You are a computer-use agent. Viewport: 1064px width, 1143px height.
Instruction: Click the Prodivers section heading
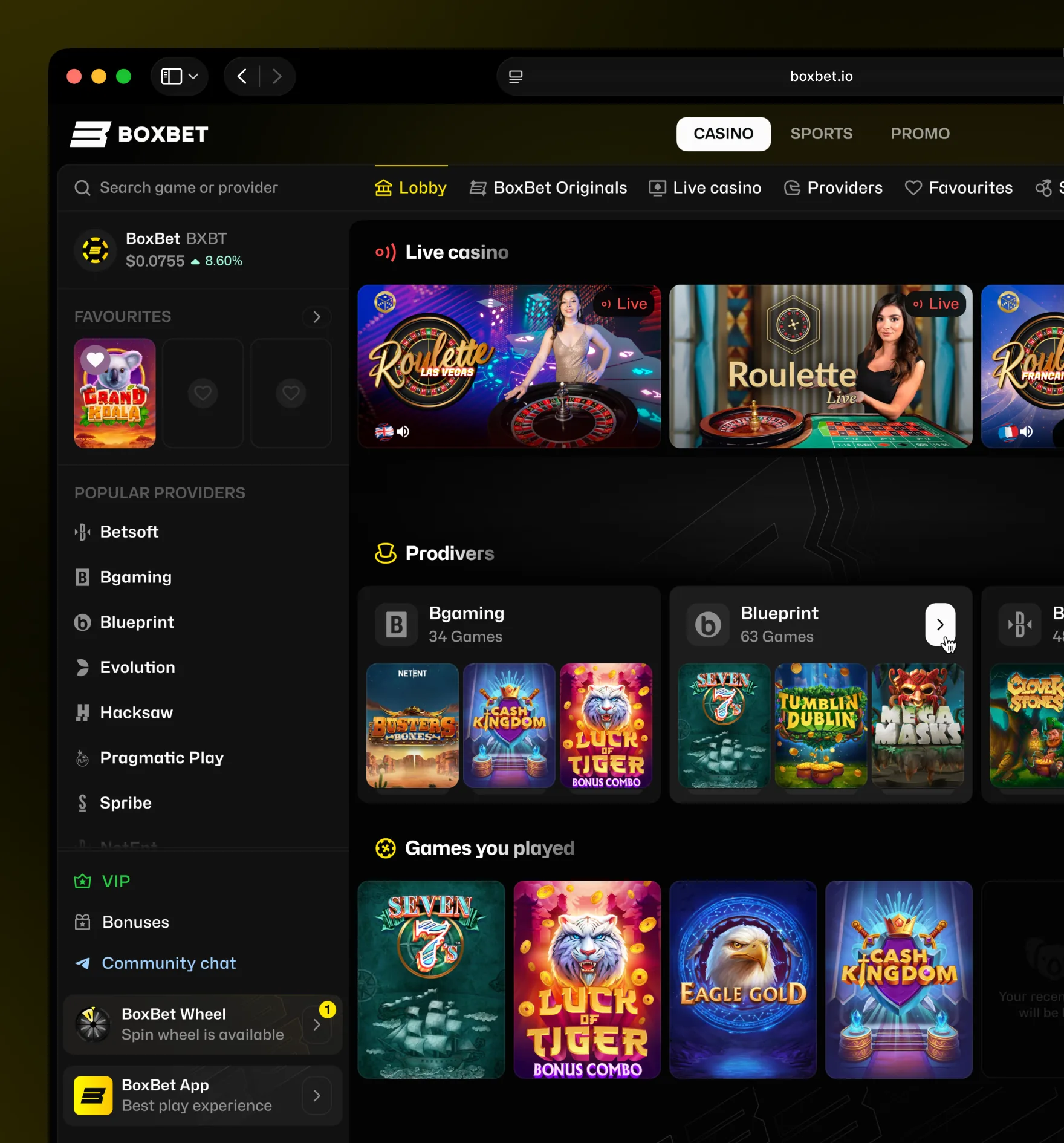450,553
